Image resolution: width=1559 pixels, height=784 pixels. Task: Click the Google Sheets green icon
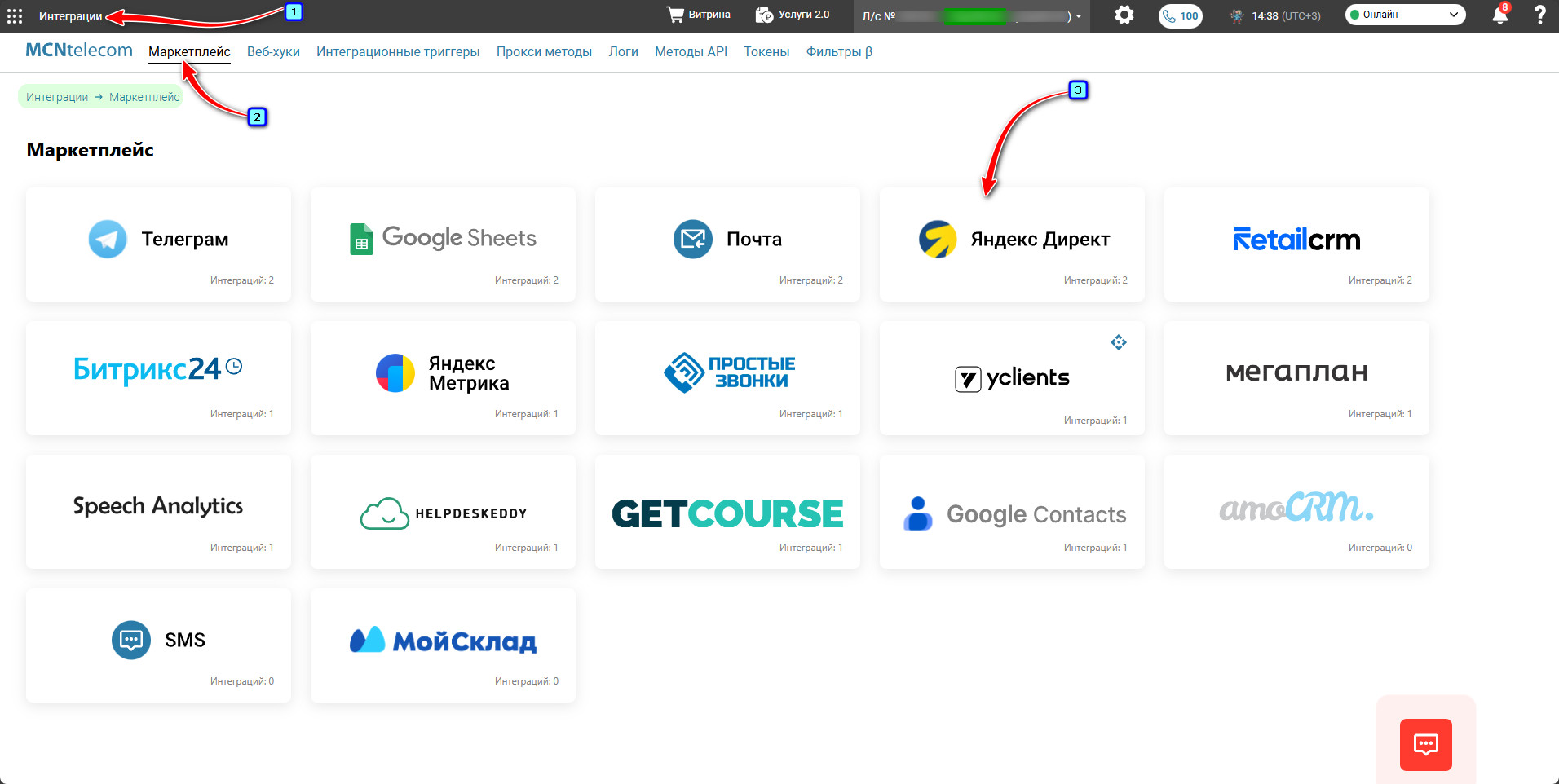coord(361,239)
